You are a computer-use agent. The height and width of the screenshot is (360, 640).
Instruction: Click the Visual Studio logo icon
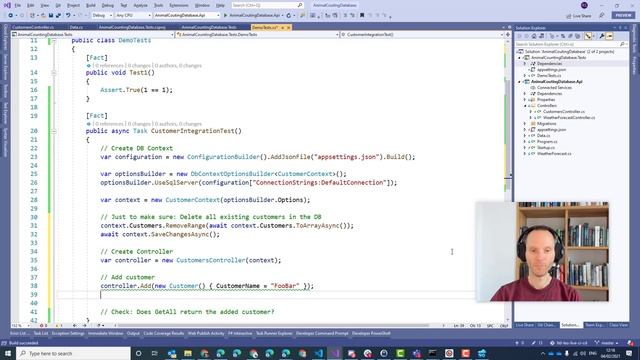coord(7,5)
